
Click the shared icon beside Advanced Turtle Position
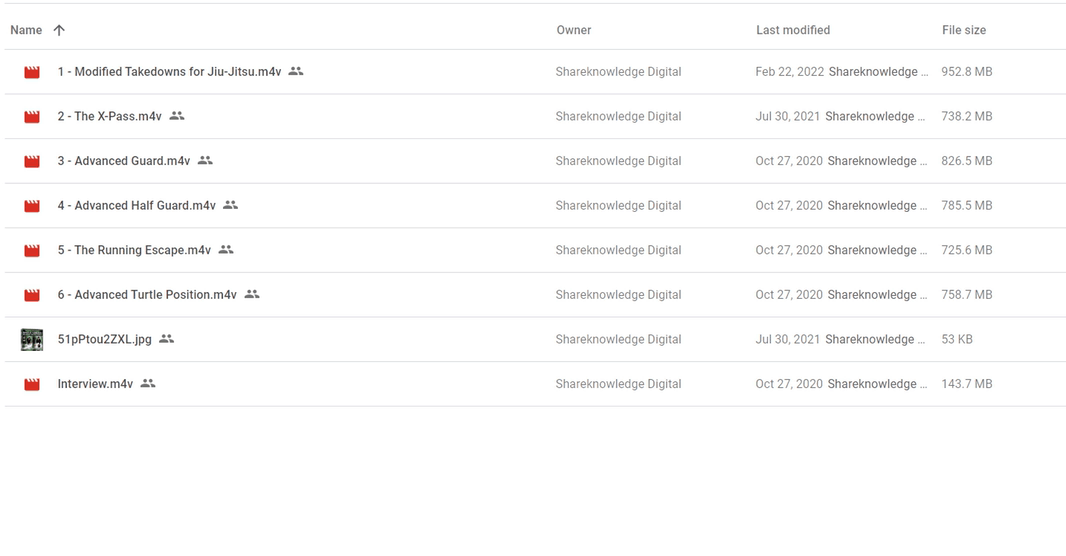(x=252, y=294)
